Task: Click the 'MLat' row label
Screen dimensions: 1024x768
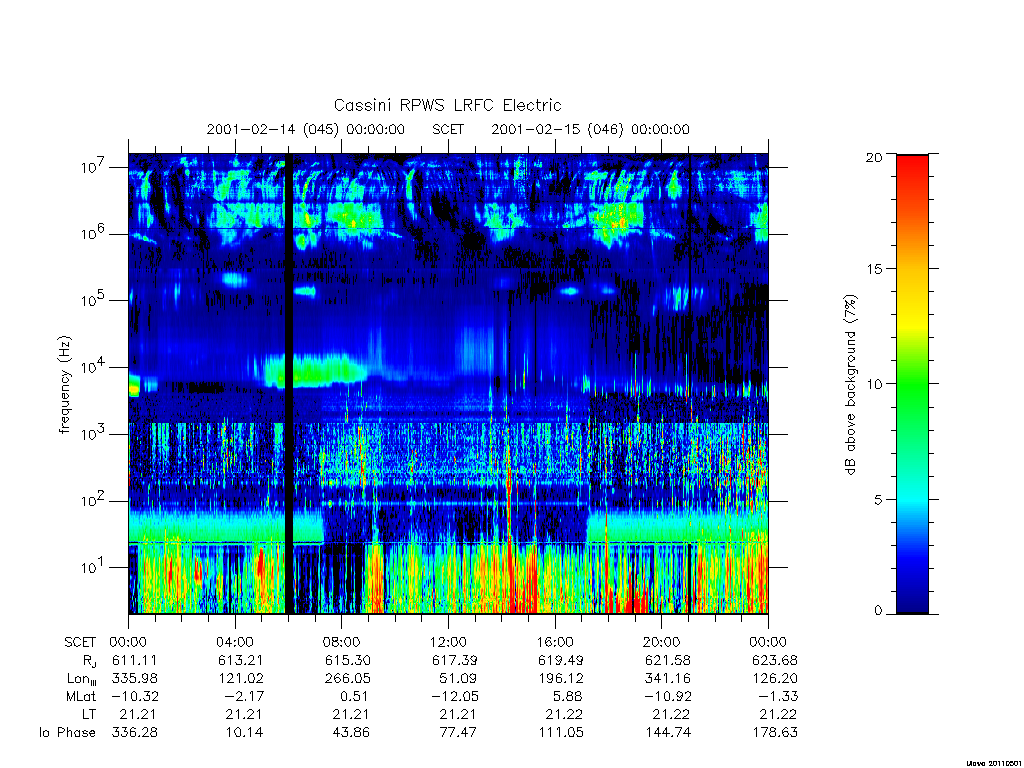Action: 81,697
